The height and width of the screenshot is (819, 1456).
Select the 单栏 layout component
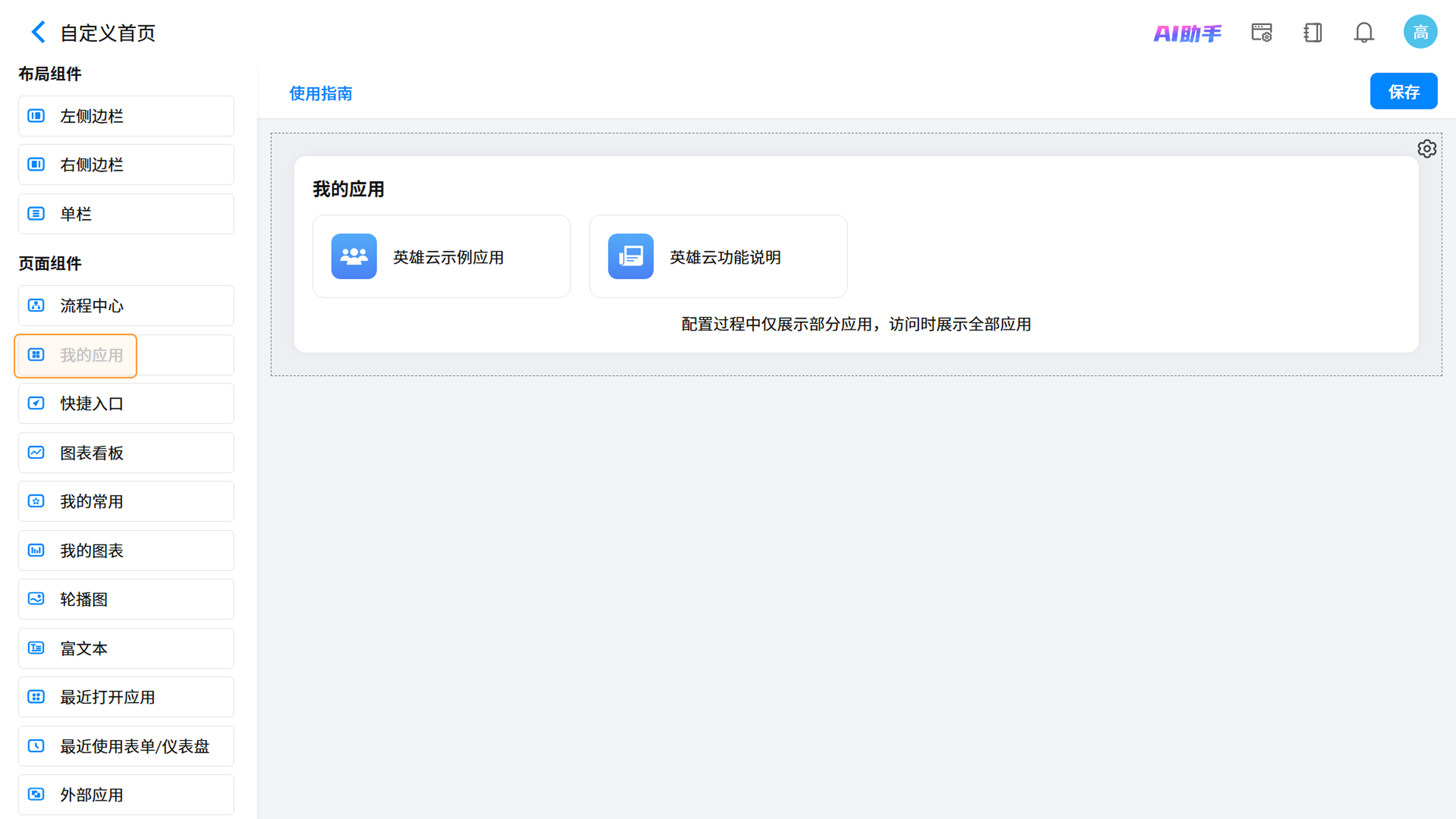[126, 213]
